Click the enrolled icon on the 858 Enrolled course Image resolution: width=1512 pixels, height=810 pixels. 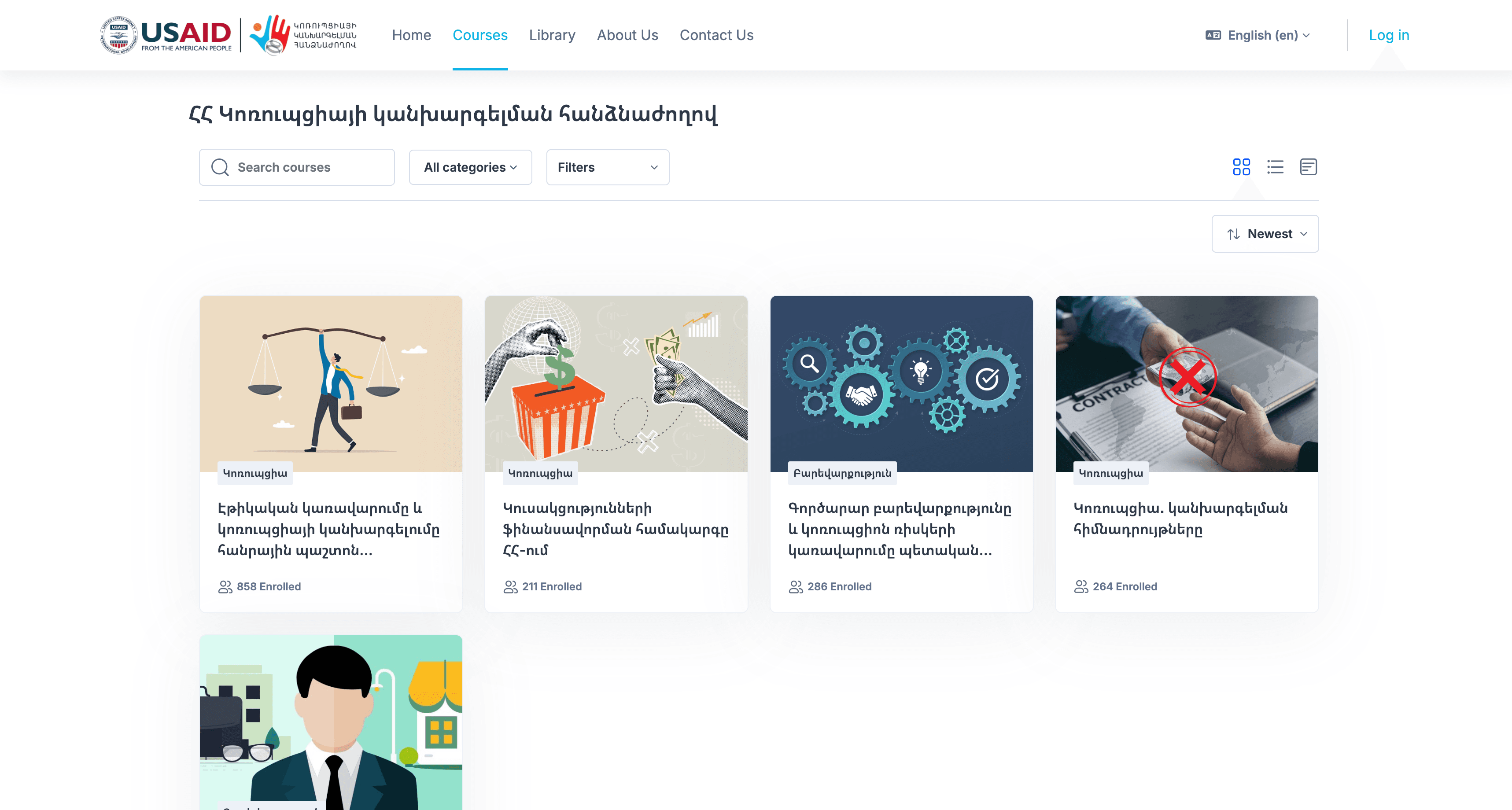[225, 586]
